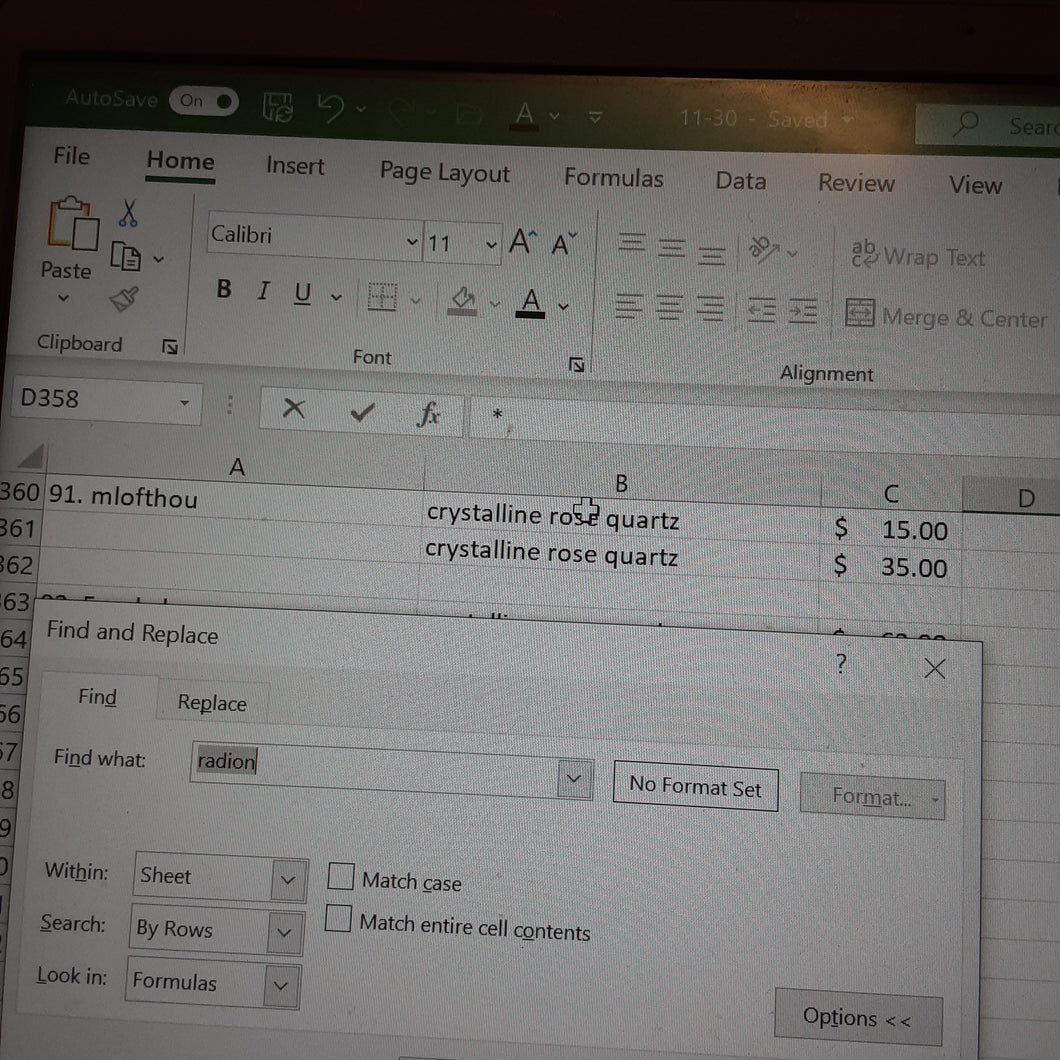1060x1060 pixels.
Task: Open the Name Box dropdown
Action: (x=184, y=403)
